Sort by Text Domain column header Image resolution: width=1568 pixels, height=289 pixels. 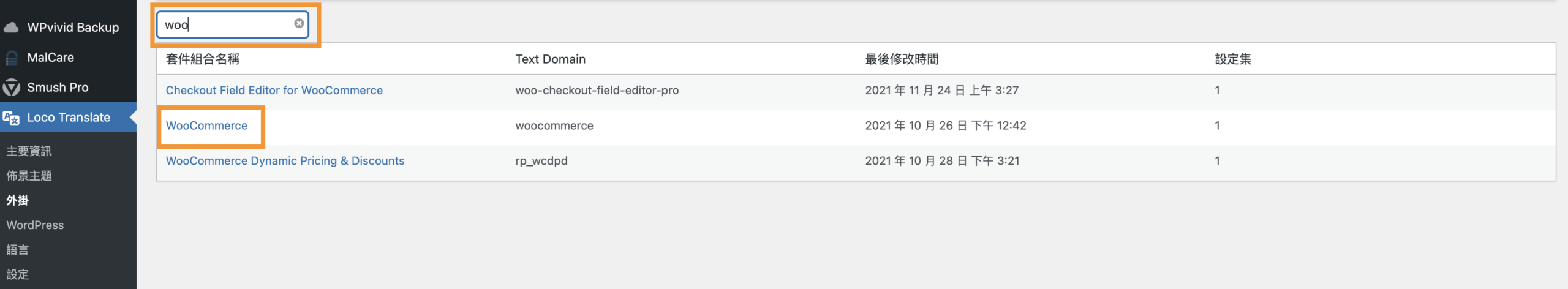coord(550,59)
